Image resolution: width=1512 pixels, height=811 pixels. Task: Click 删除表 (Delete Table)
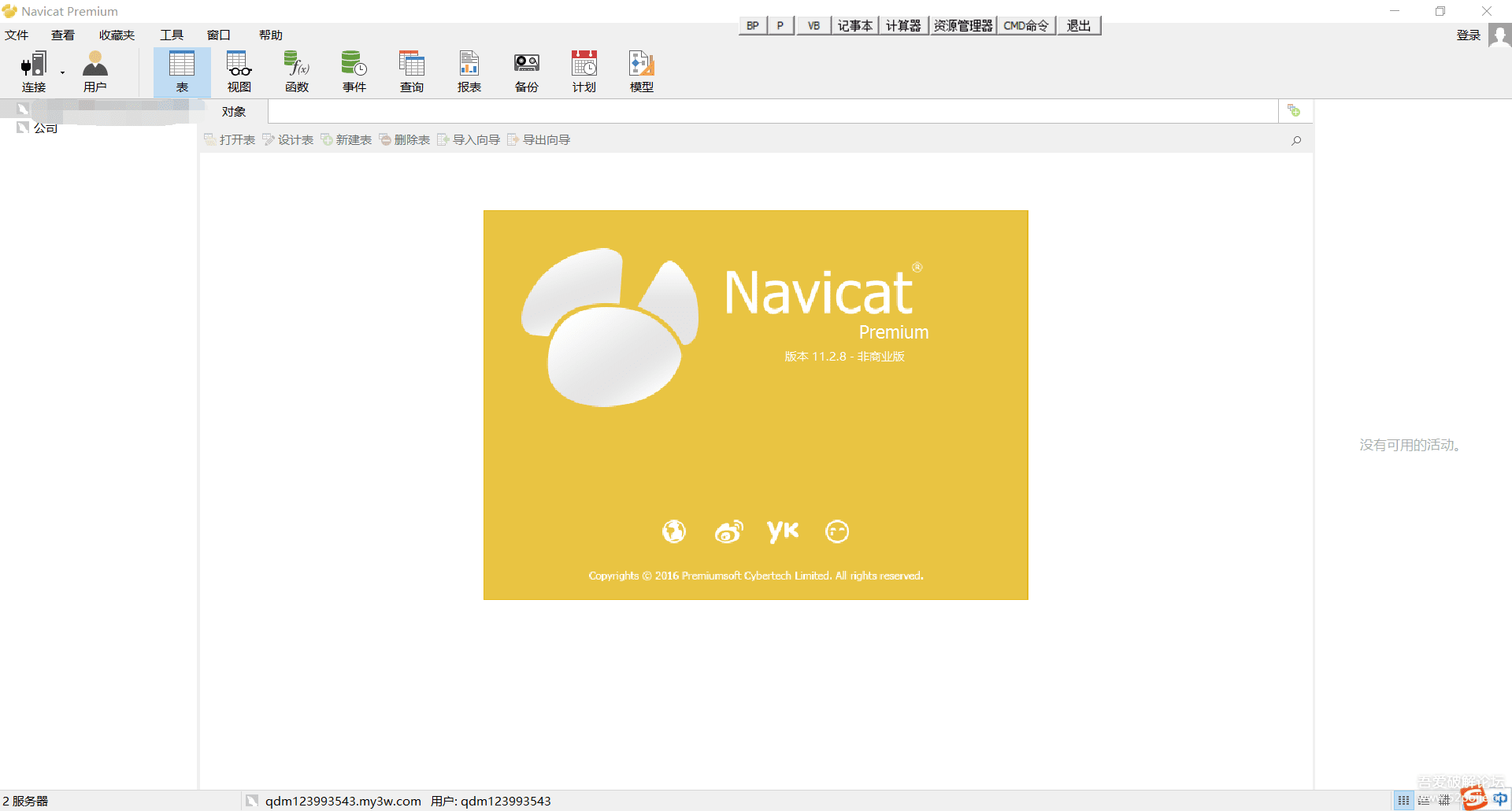(404, 139)
